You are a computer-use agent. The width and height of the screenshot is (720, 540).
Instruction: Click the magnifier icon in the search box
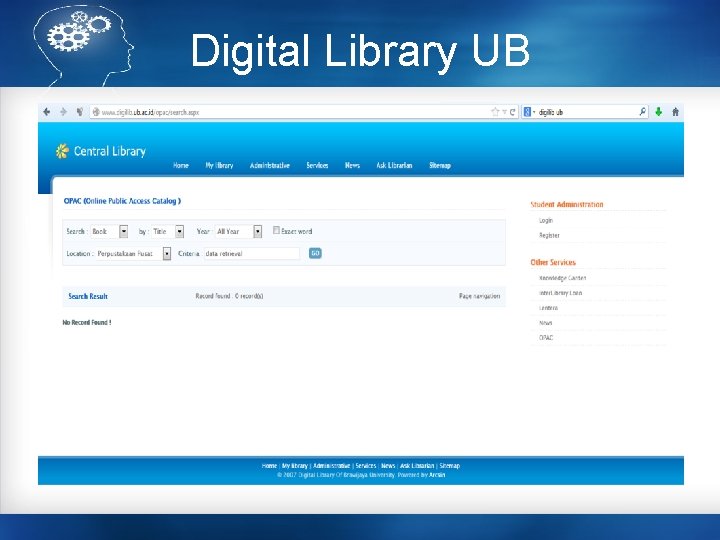tap(642, 112)
